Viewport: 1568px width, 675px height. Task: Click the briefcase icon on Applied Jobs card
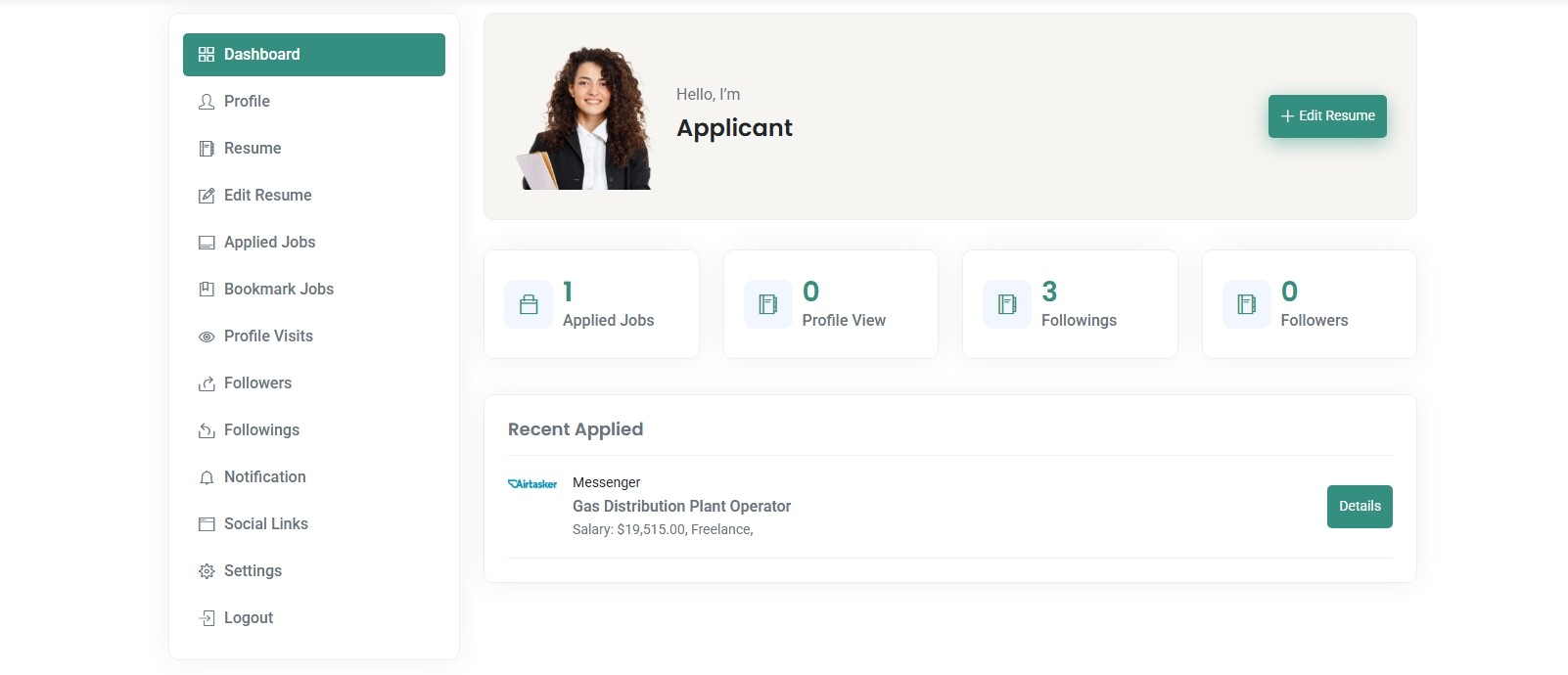point(529,304)
